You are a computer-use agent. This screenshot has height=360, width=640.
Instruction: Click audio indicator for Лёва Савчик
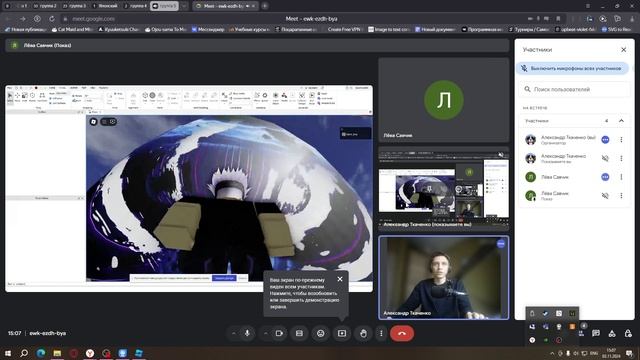[605, 177]
